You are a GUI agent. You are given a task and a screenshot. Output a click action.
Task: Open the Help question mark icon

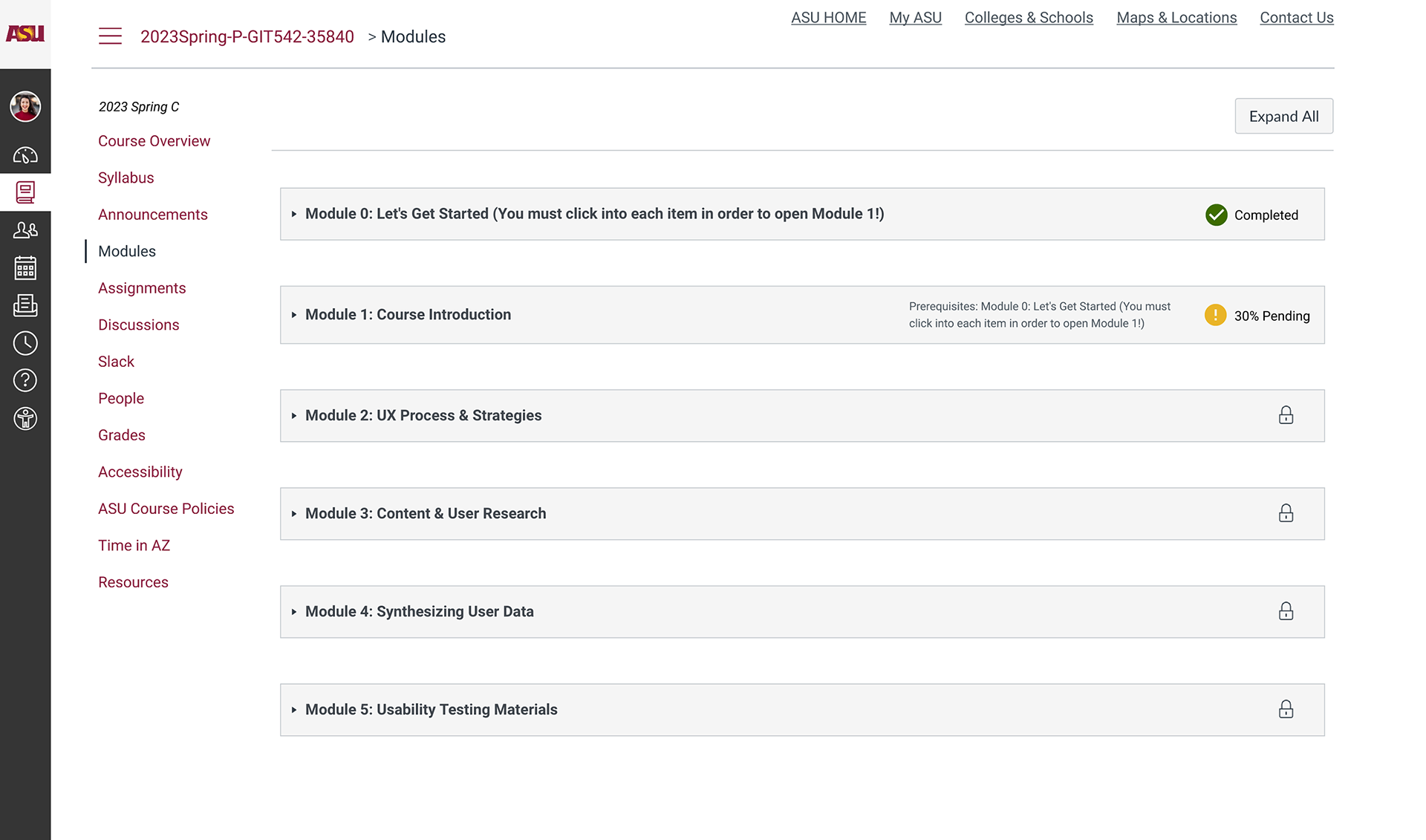coord(25,380)
